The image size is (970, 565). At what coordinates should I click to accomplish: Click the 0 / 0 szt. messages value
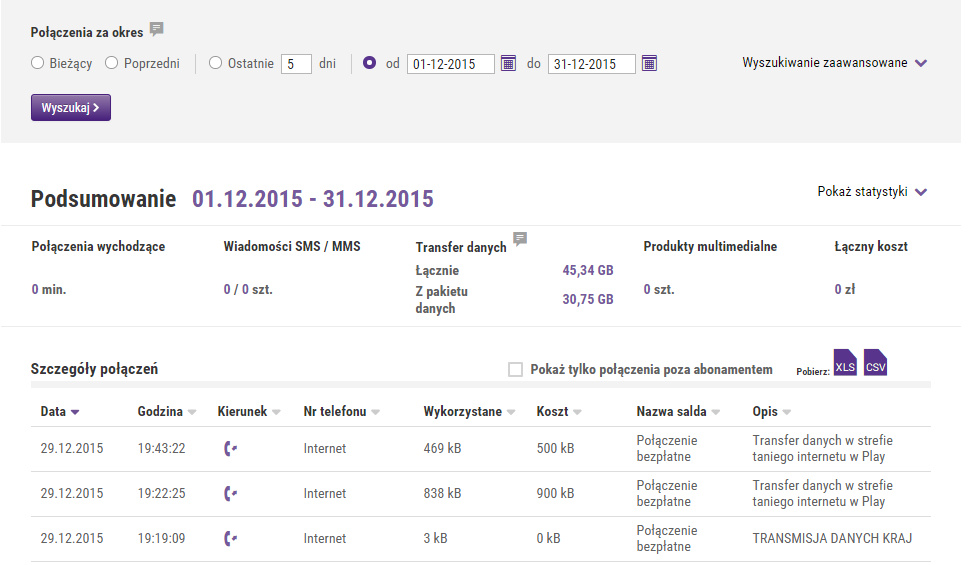pyautogui.click(x=248, y=290)
